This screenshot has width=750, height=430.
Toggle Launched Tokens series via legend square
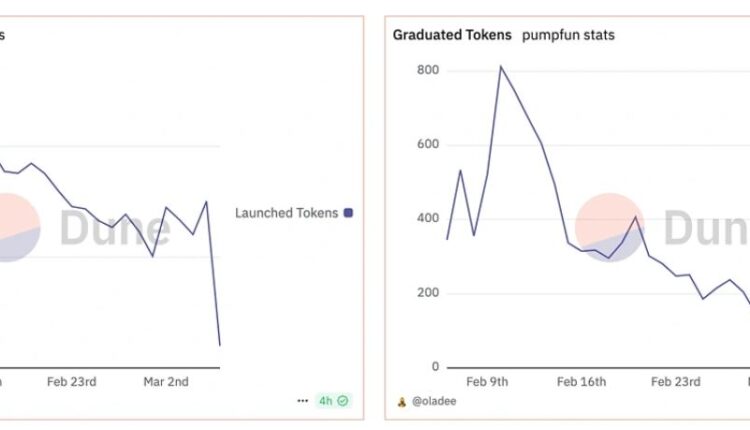(x=348, y=212)
